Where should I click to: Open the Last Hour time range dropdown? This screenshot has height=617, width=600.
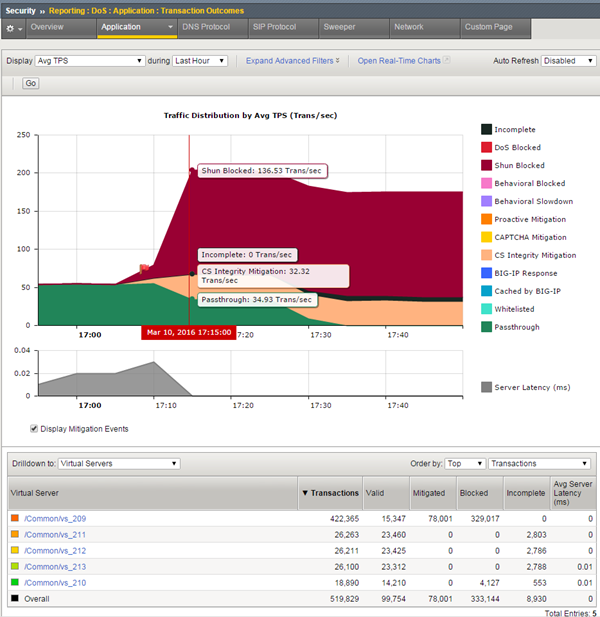199,61
